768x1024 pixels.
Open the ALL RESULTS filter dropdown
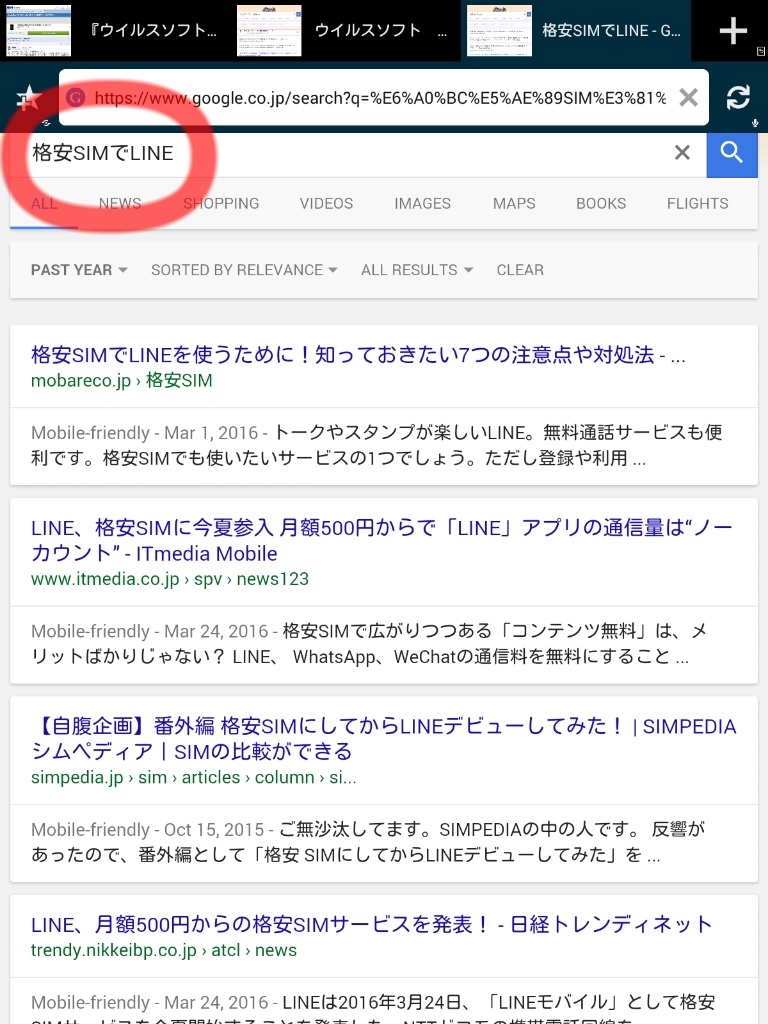pos(417,270)
